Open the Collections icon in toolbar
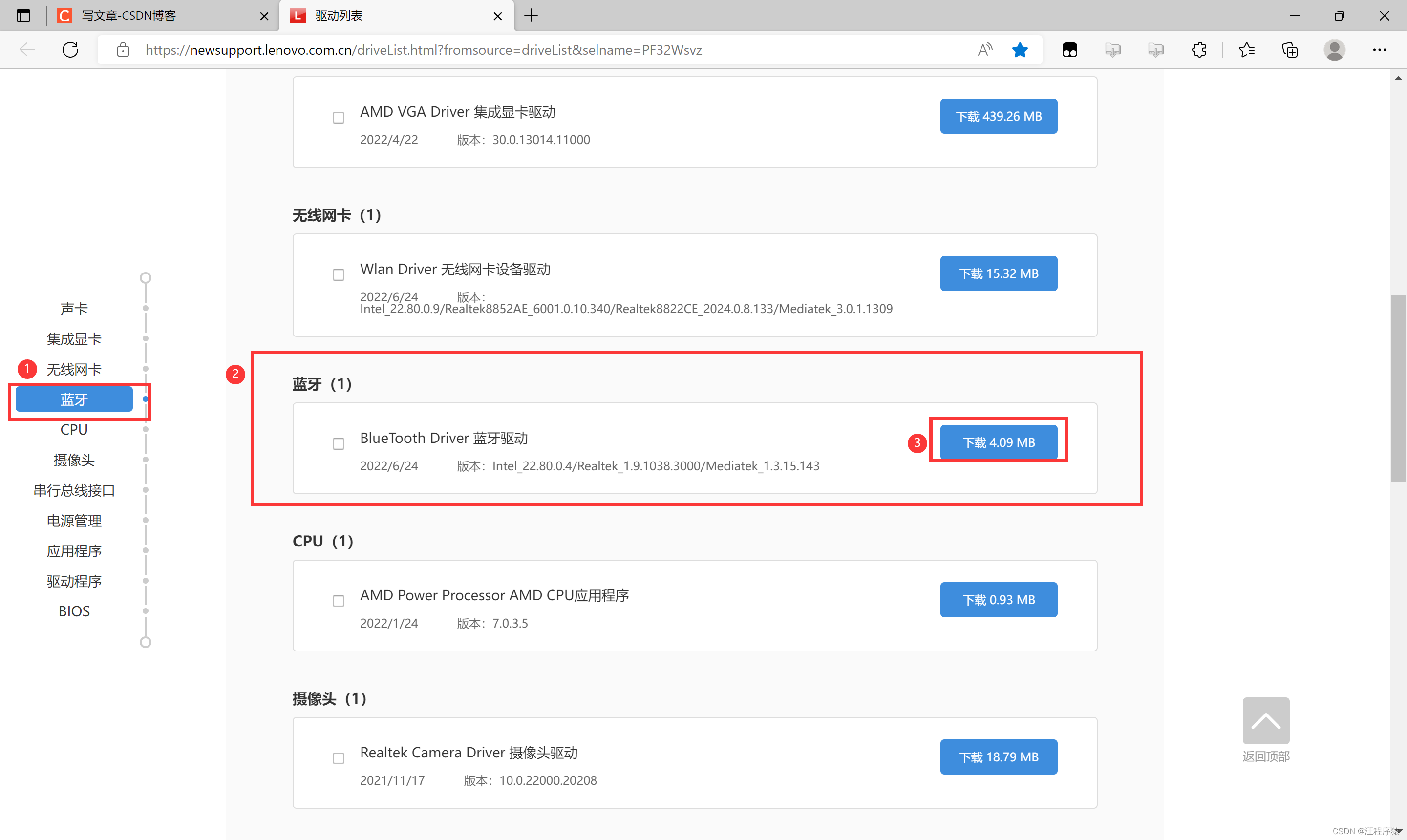The image size is (1407, 840). pos(1289,50)
